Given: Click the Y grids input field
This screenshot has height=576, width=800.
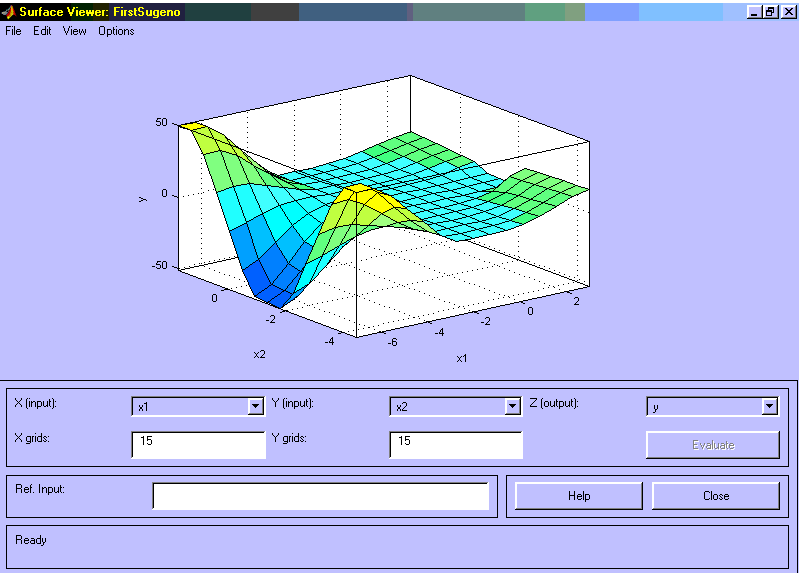Looking at the screenshot, I should pos(456,445).
